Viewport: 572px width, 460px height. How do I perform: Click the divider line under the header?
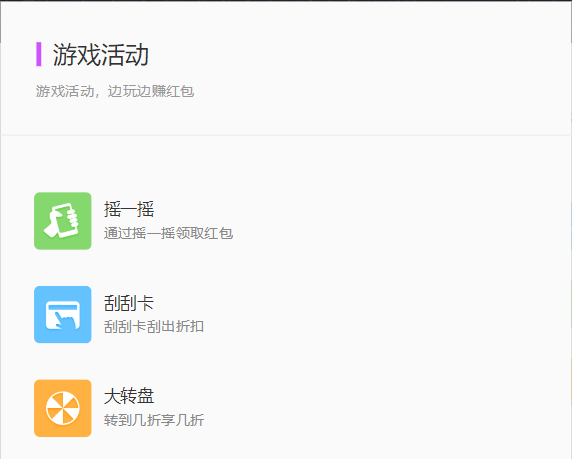click(x=286, y=135)
